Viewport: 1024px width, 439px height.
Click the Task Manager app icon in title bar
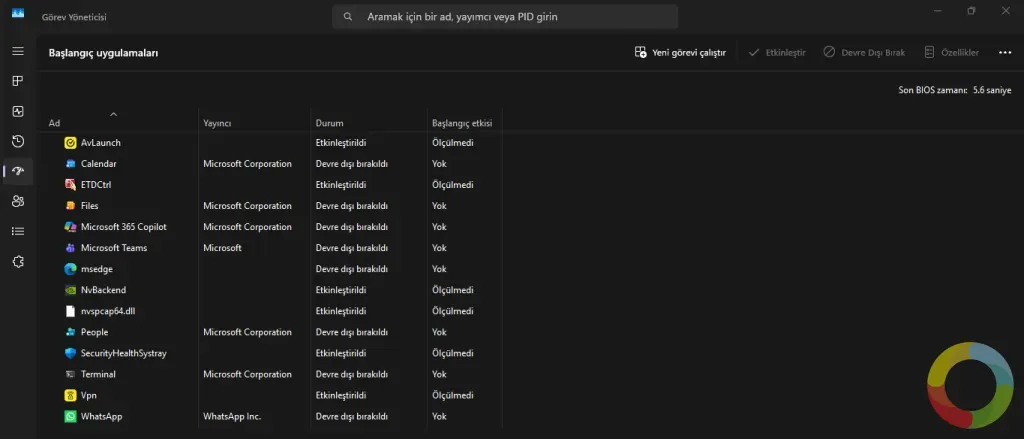click(x=18, y=12)
